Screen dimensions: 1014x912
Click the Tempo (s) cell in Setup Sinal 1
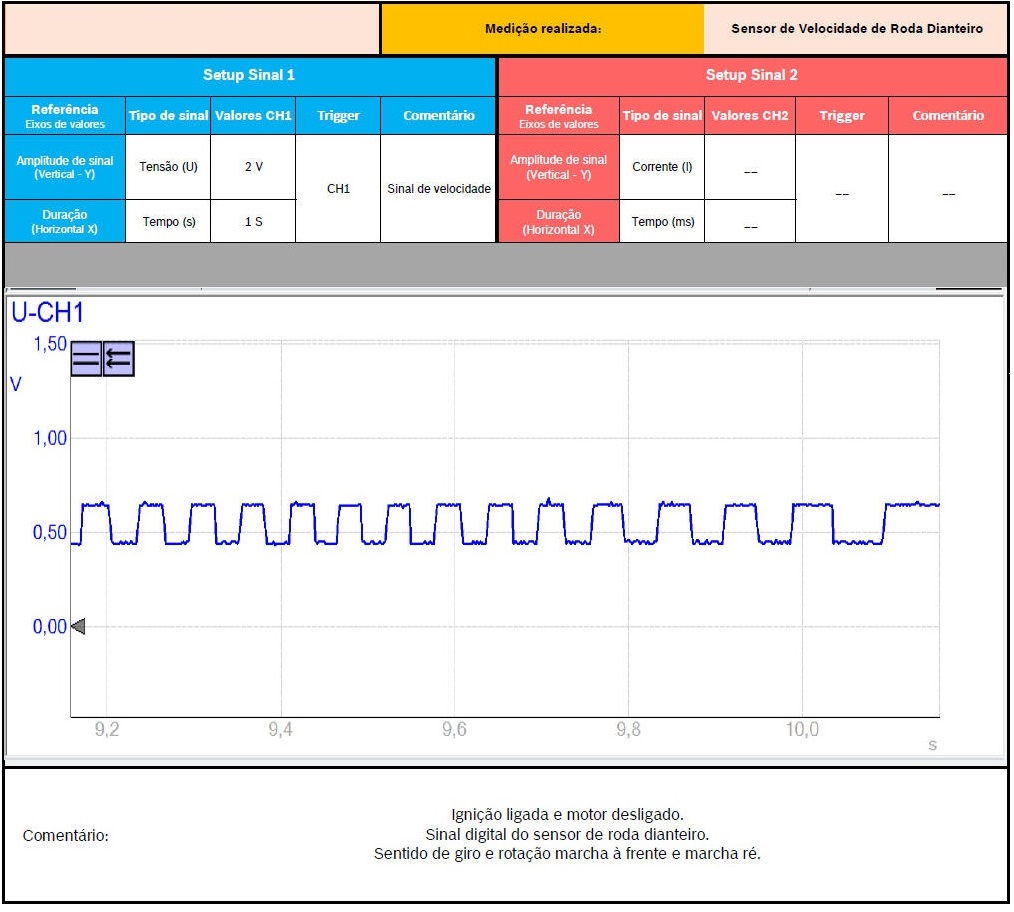(168, 221)
